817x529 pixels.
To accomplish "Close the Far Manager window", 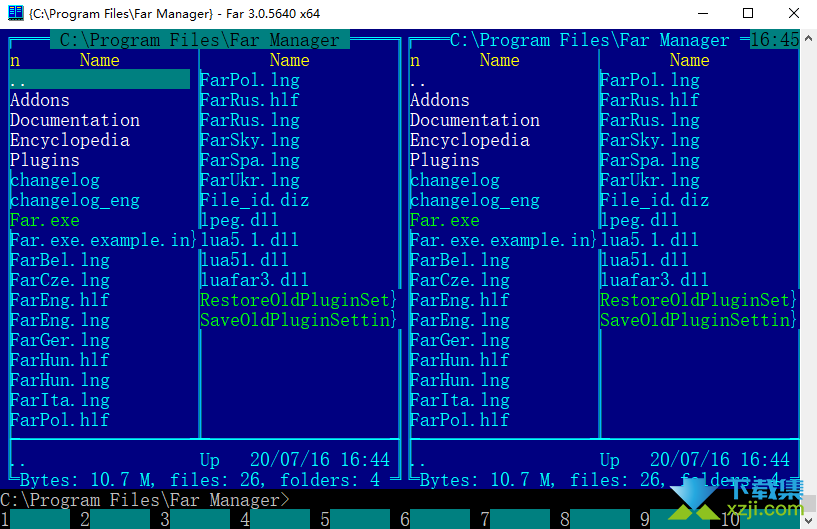I will 794,14.
